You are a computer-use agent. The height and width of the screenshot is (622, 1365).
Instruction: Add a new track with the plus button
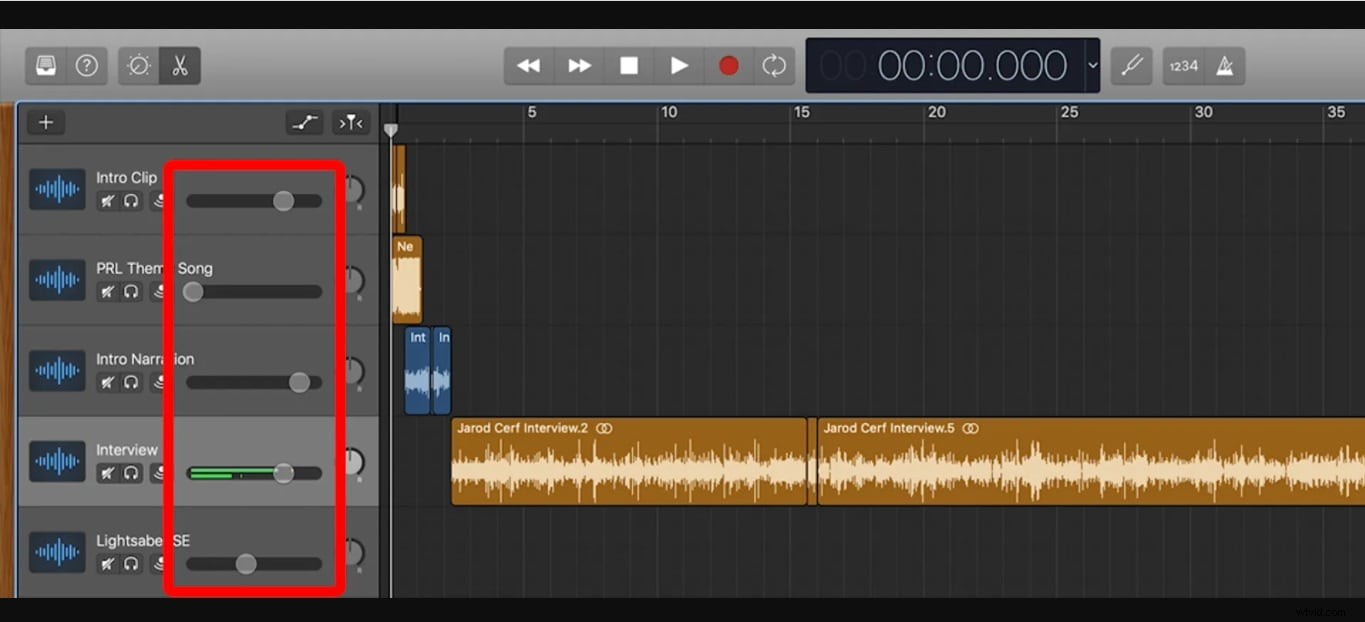coord(45,122)
